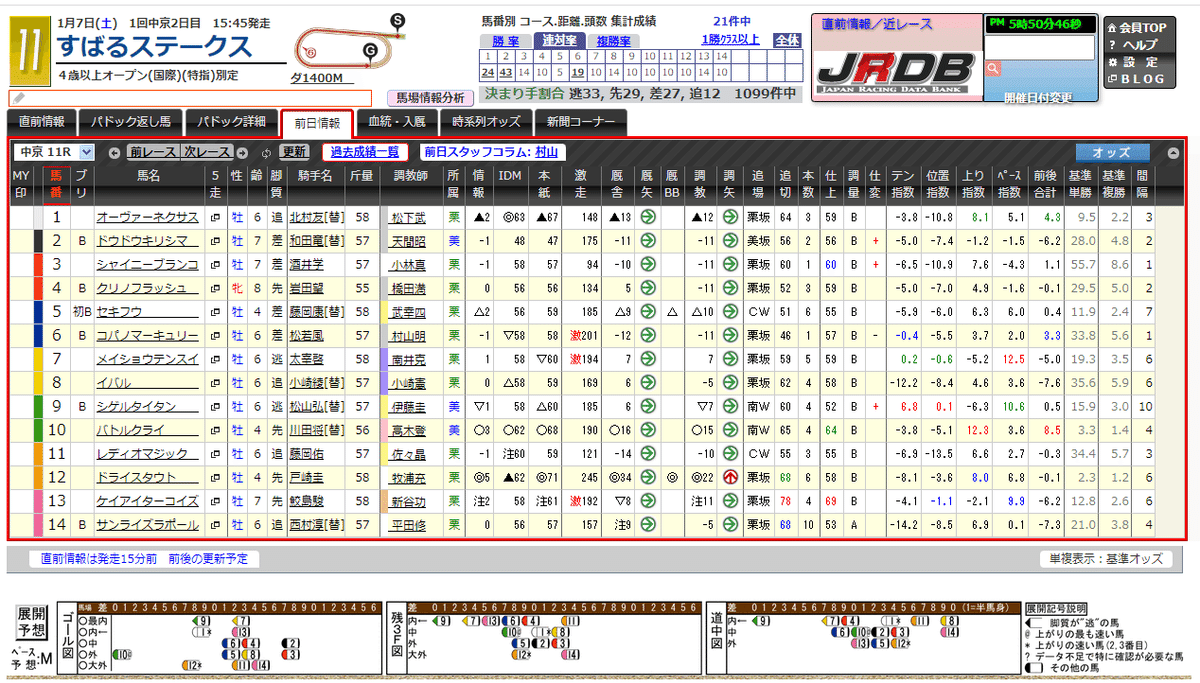This screenshot has height=683, width=1200.
Task: Click the refresh icon beside 更新
Action: 265,153
